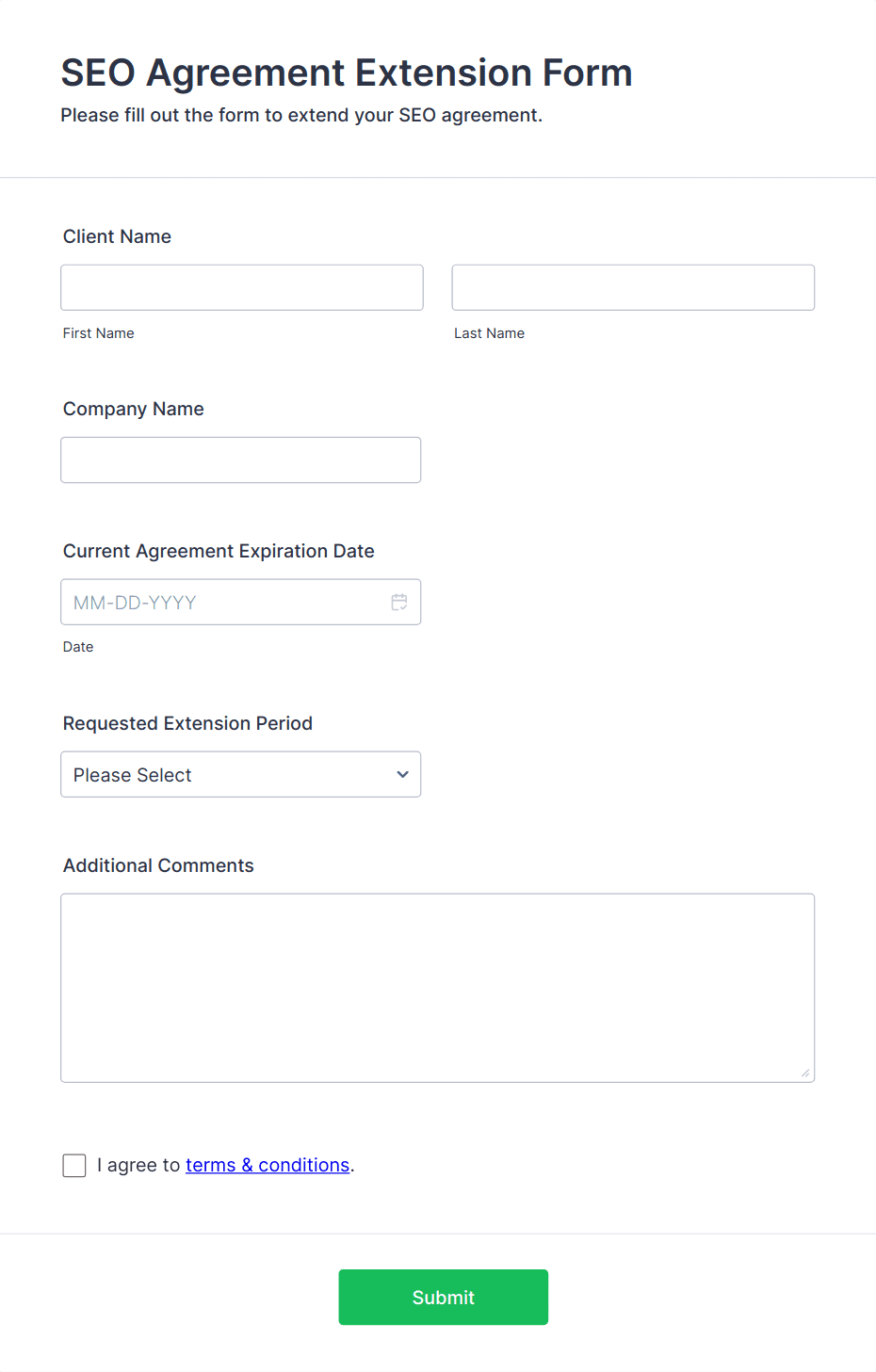Click the comments box resize handle
This screenshot has height=1372, width=876.
[x=805, y=1073]
